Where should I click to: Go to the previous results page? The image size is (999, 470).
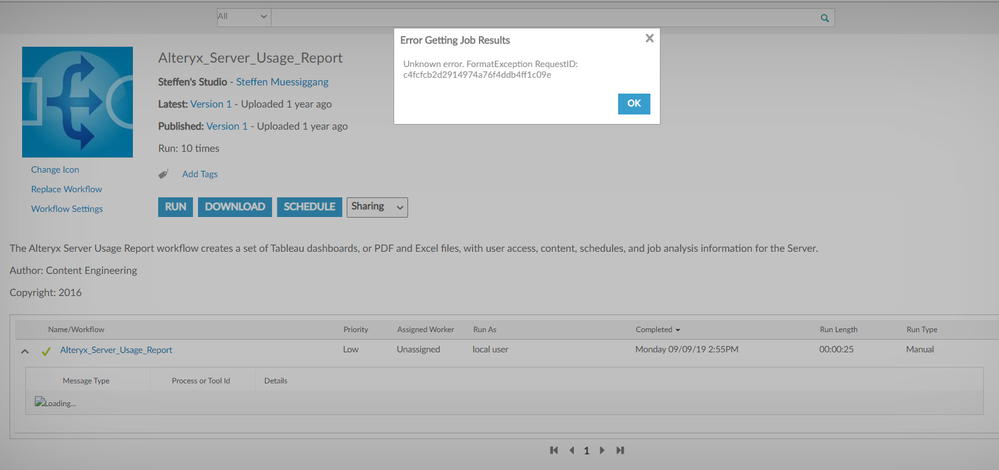pos(571,450)
